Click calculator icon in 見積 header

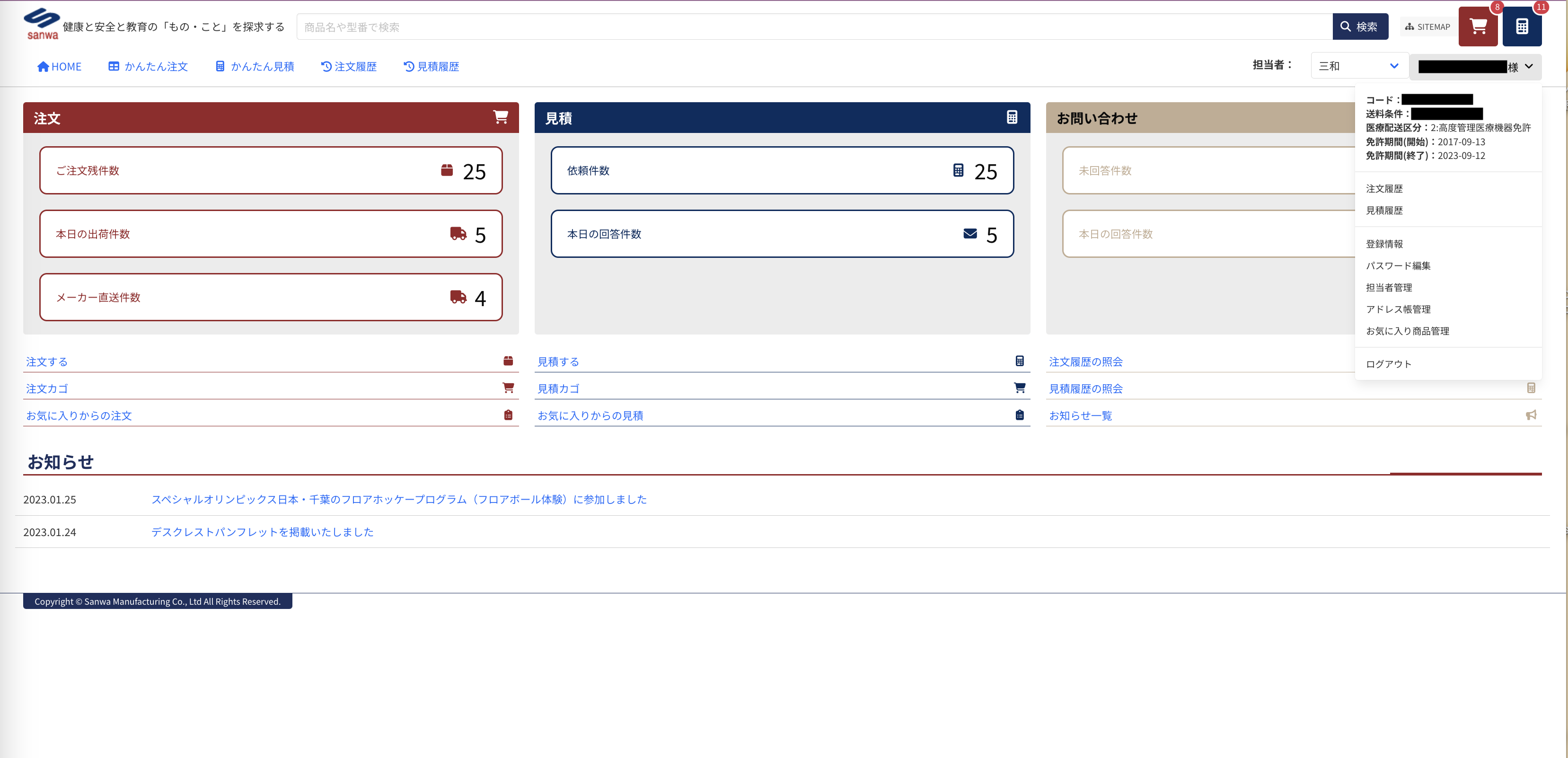(x=1012, y=117)
